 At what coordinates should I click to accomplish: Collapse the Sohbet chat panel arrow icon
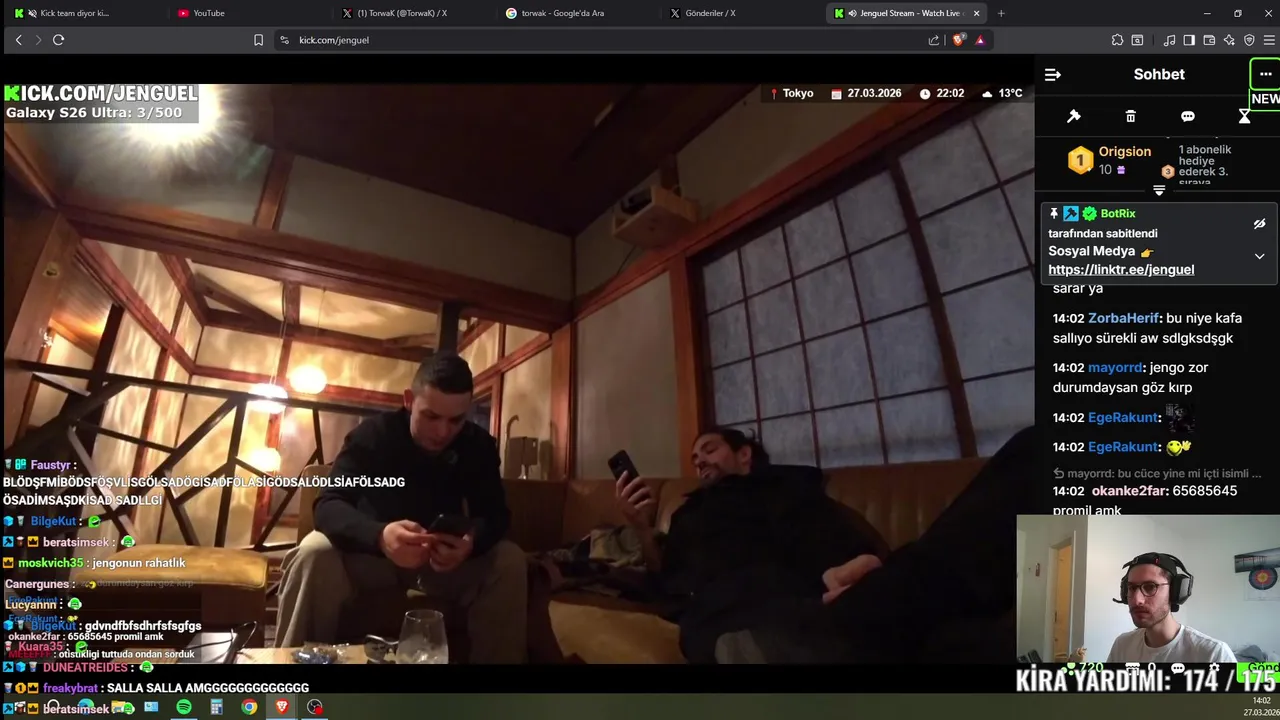coord(1052,74)
